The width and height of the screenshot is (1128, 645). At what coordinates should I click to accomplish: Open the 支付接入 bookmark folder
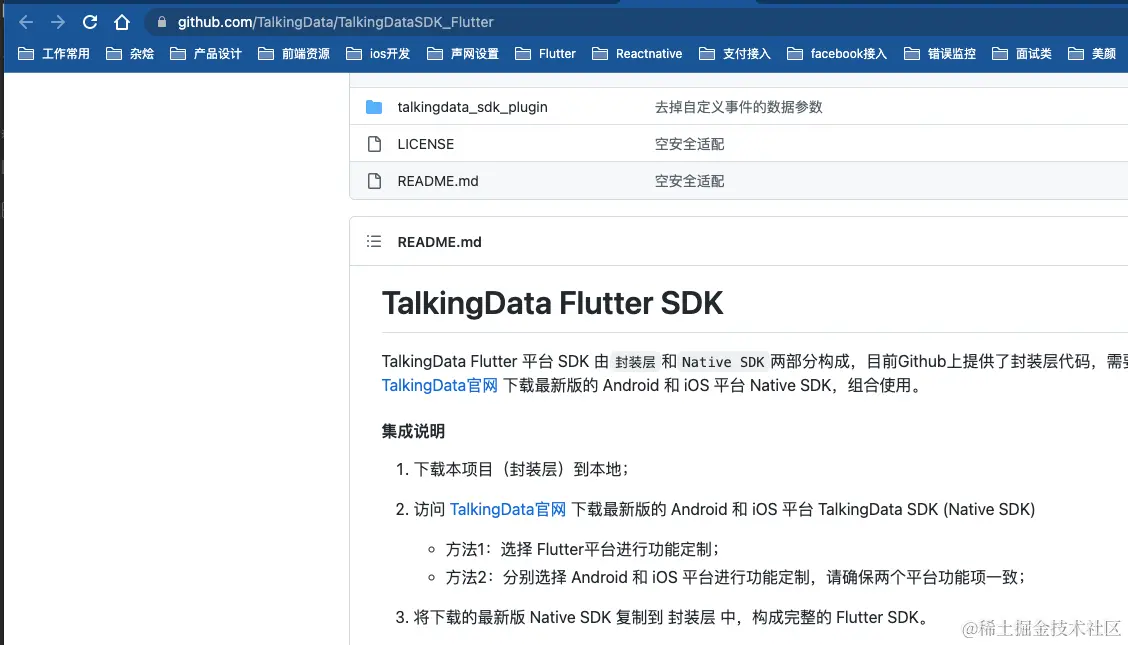(x=734, y=54)
